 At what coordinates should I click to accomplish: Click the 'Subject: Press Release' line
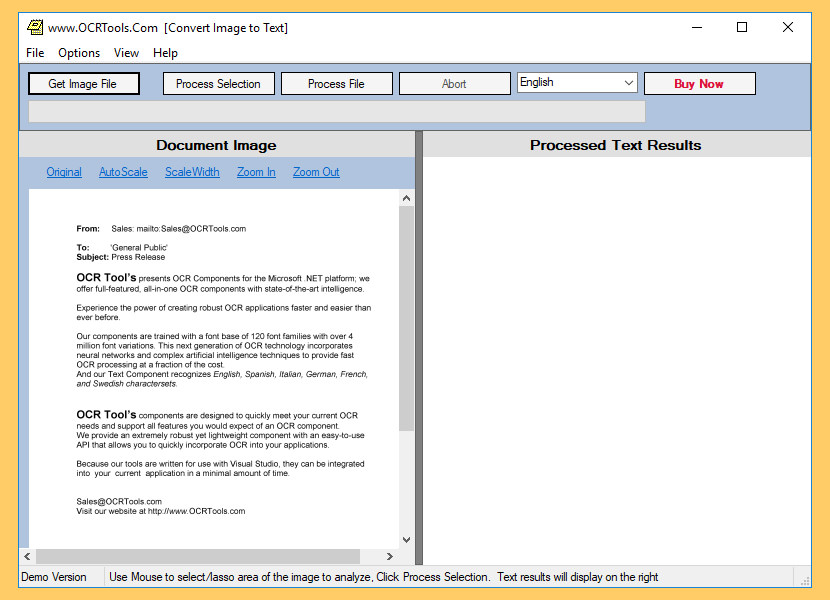click(121, 257)
